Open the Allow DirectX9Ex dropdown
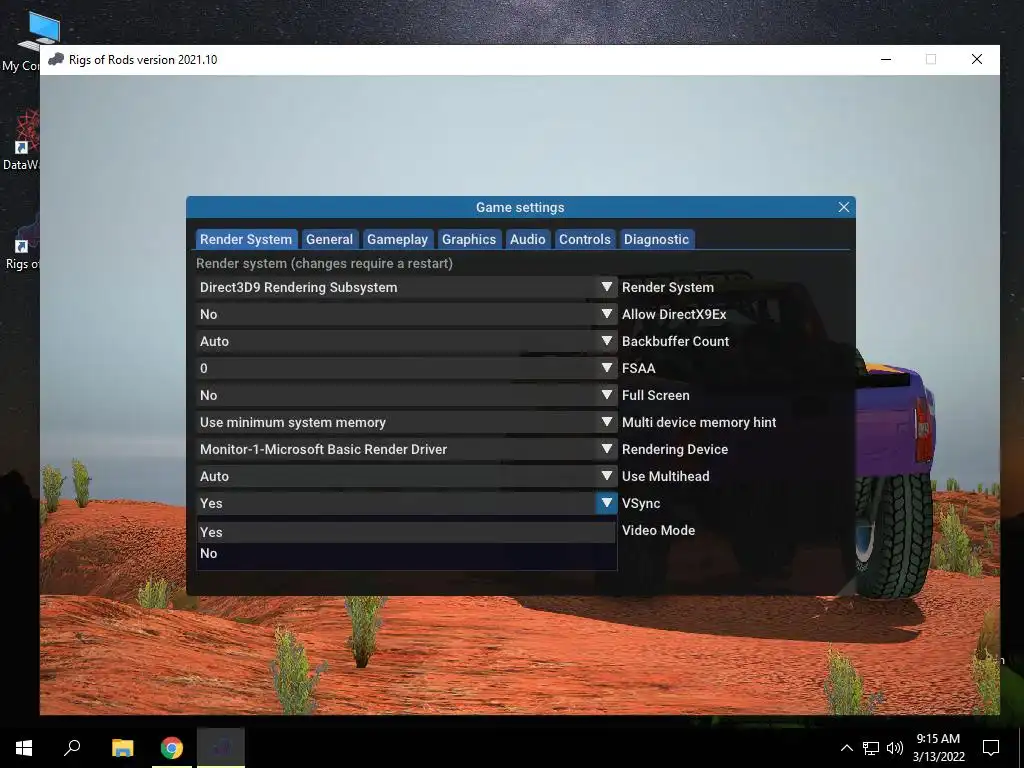The width and height of the screenshot is (1024, 768). tap(406, 314)
